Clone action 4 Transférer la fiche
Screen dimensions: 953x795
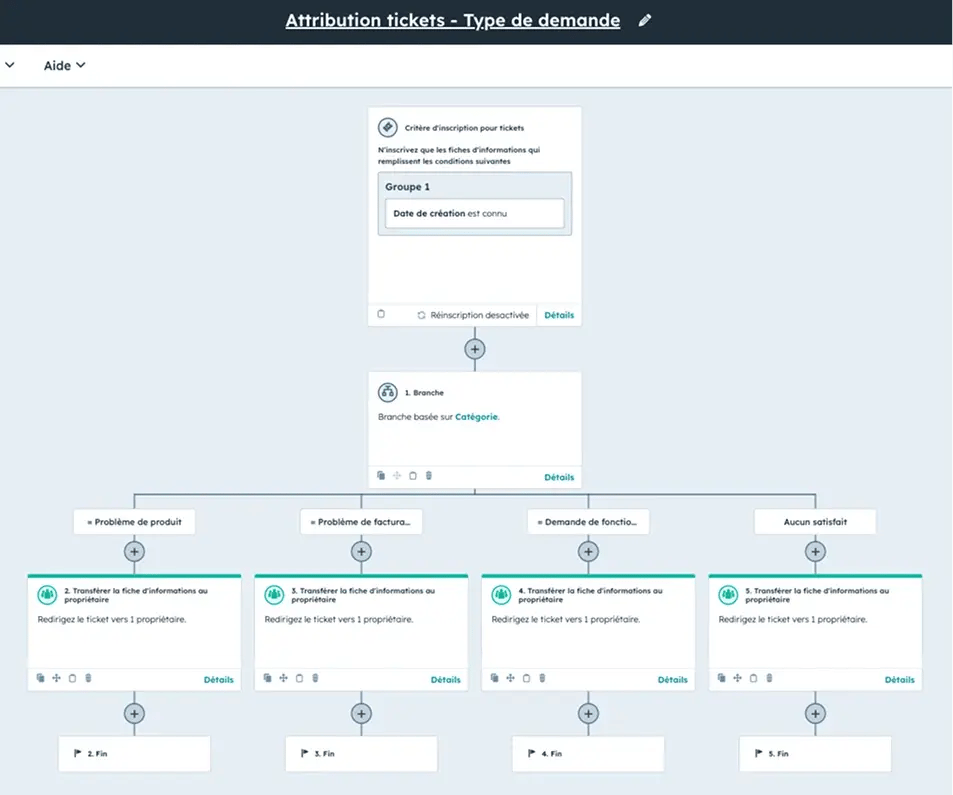coord(495,678)
